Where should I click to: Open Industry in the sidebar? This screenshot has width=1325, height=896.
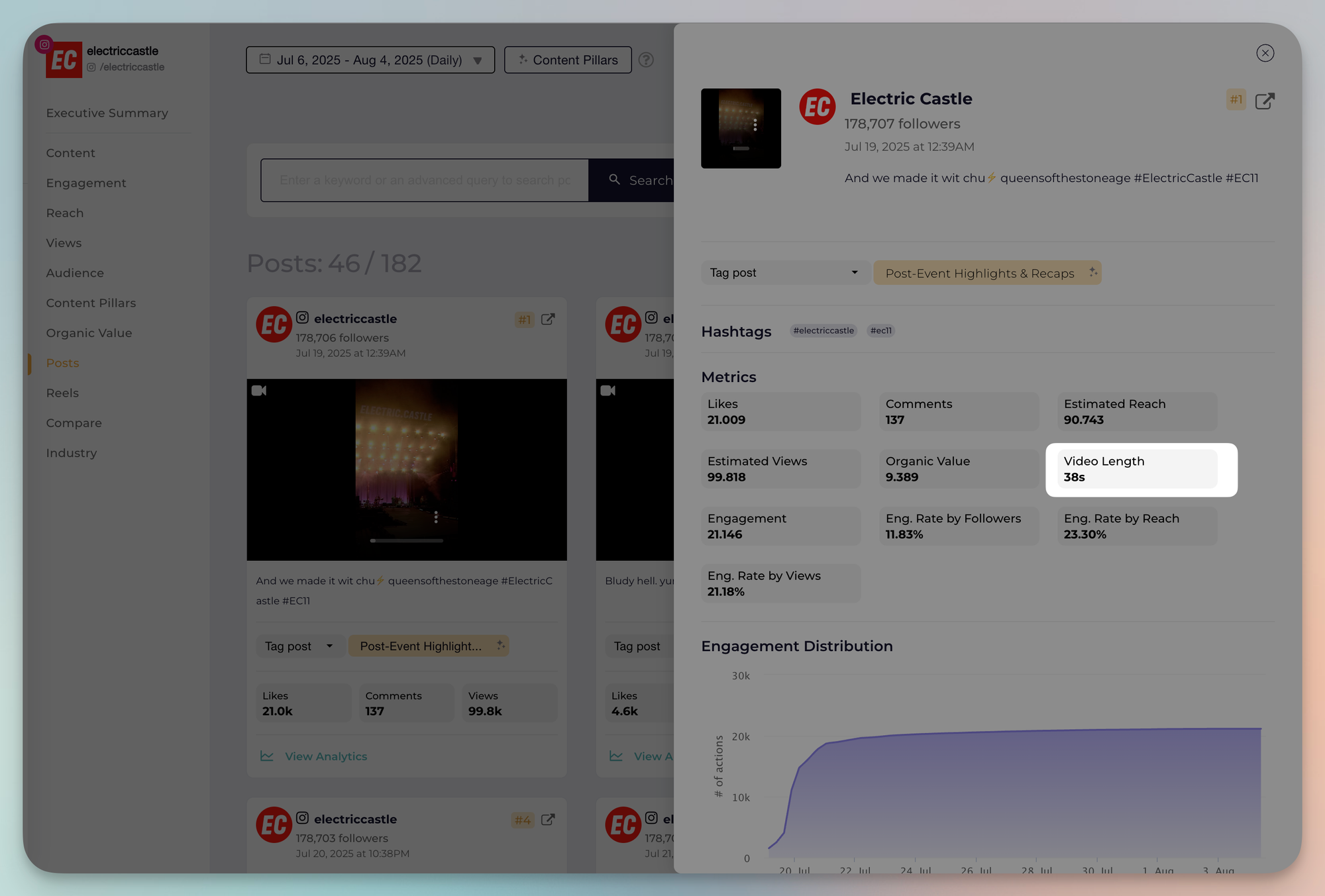tap(71, 453)
